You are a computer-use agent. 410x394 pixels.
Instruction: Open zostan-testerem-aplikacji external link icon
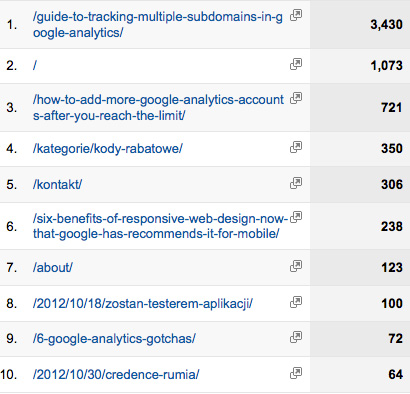[x=296, y=302]
